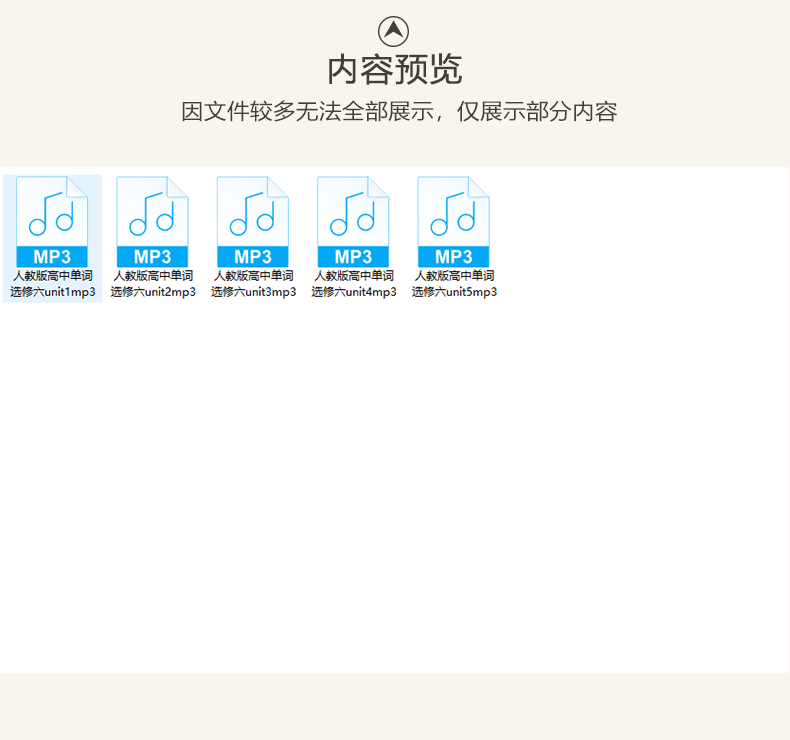Select the 选修六unit3mp3 MP3 file icon

[x=252, y=222]
